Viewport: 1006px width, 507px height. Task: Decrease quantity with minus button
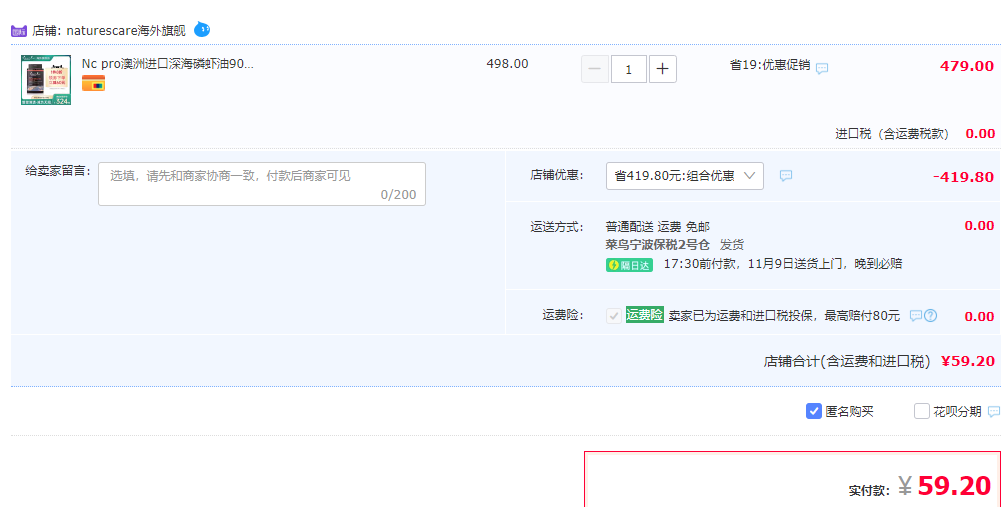(595, 69)
